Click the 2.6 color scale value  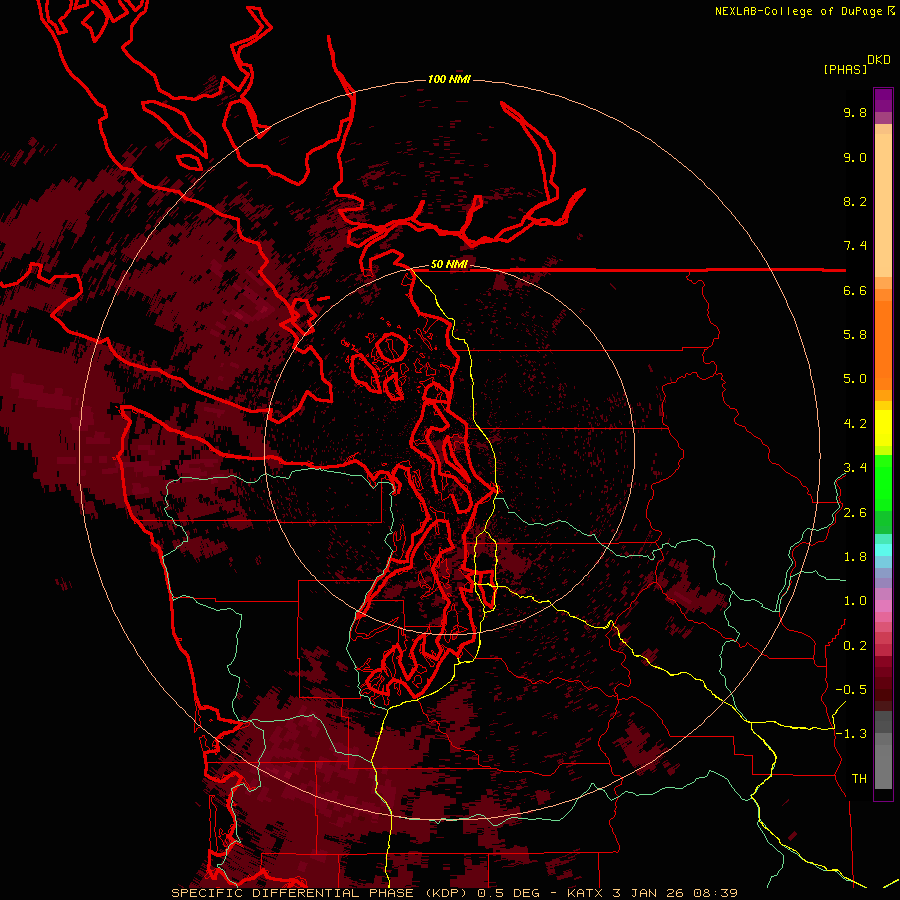(855, 513)
